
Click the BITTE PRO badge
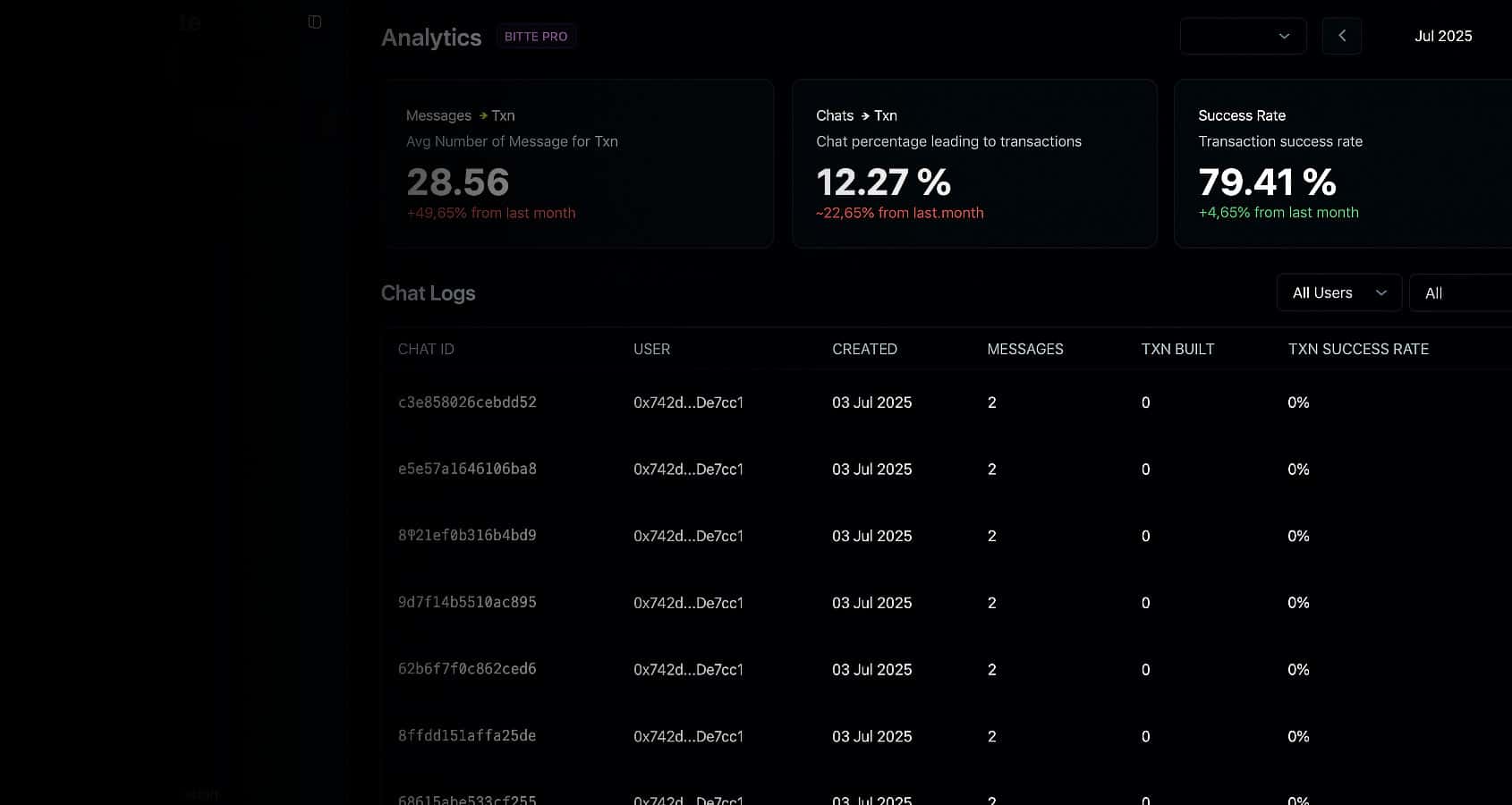[536, 36]
